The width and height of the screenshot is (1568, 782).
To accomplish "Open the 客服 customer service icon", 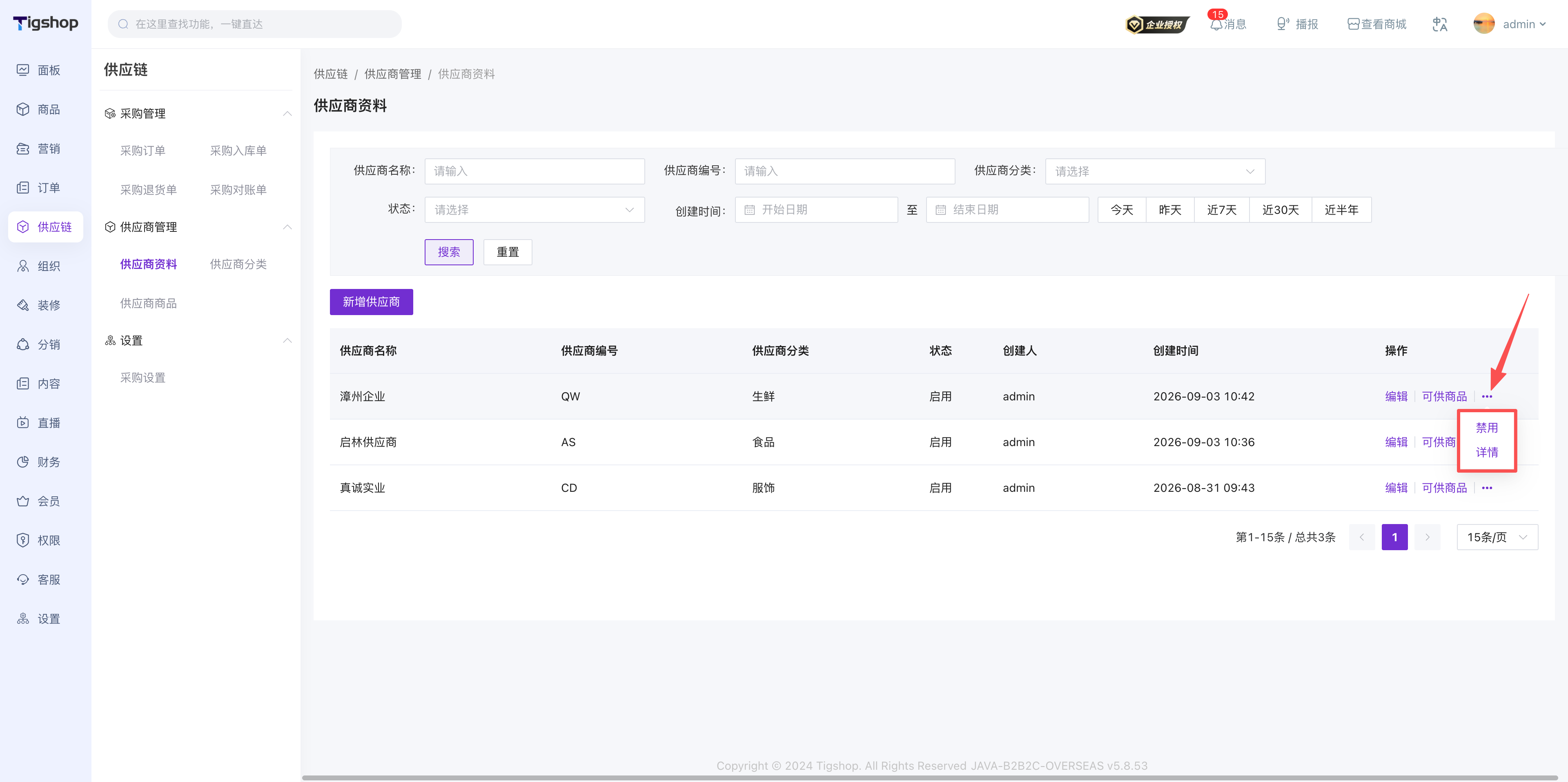I will click(x=22, y=579).
